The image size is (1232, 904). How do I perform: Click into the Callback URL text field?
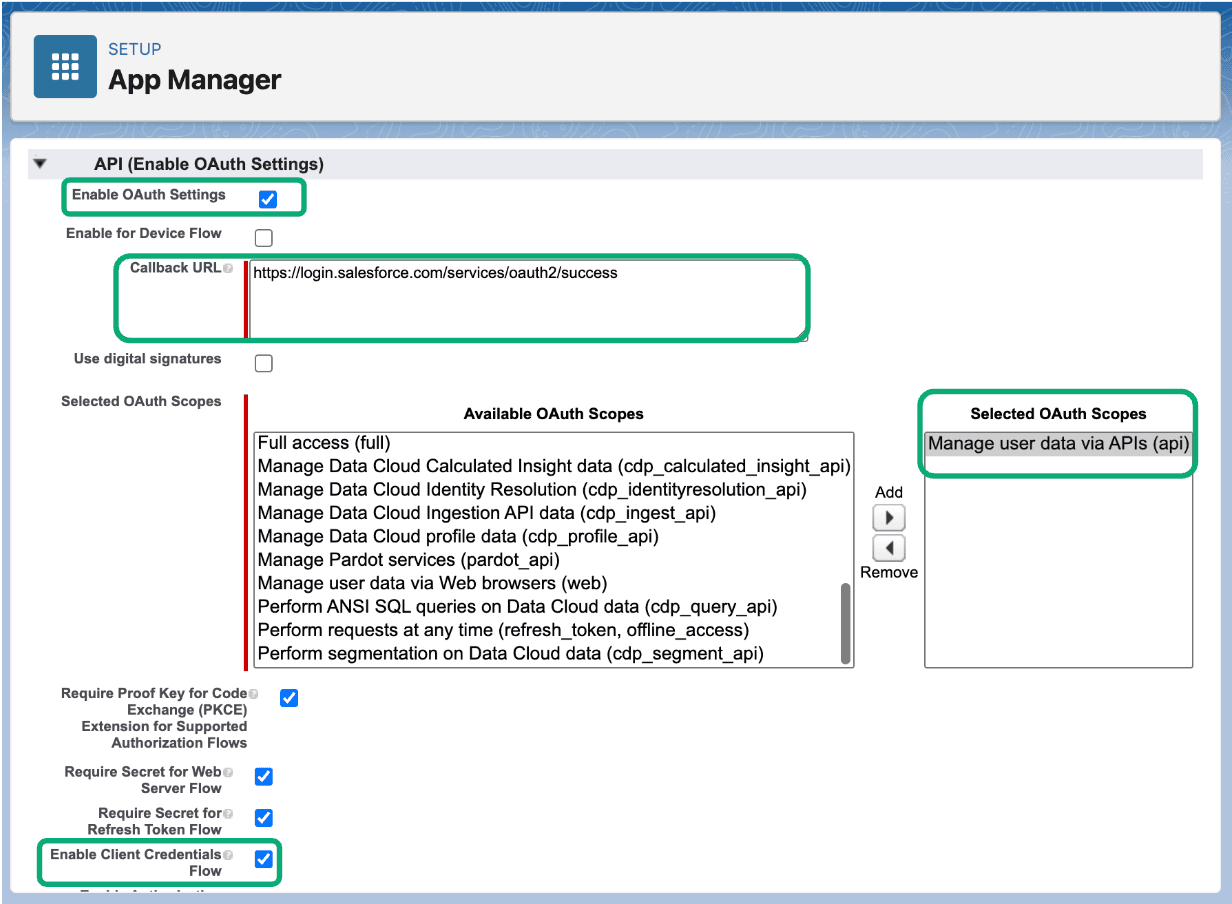click(525, 300)
